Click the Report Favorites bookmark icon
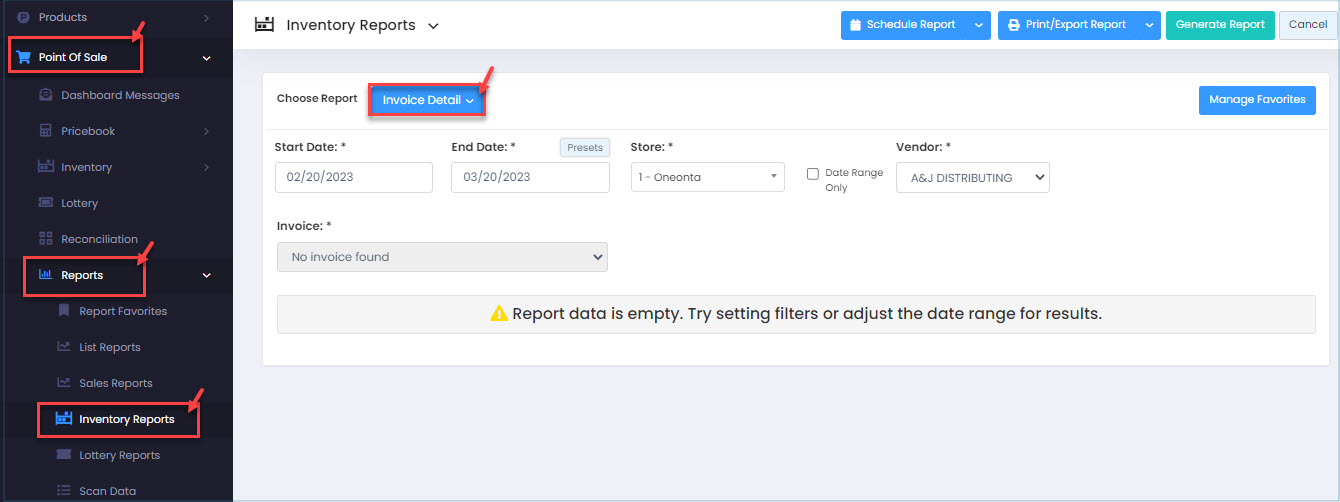This screenshot has height=502, width=1340. 63,311
